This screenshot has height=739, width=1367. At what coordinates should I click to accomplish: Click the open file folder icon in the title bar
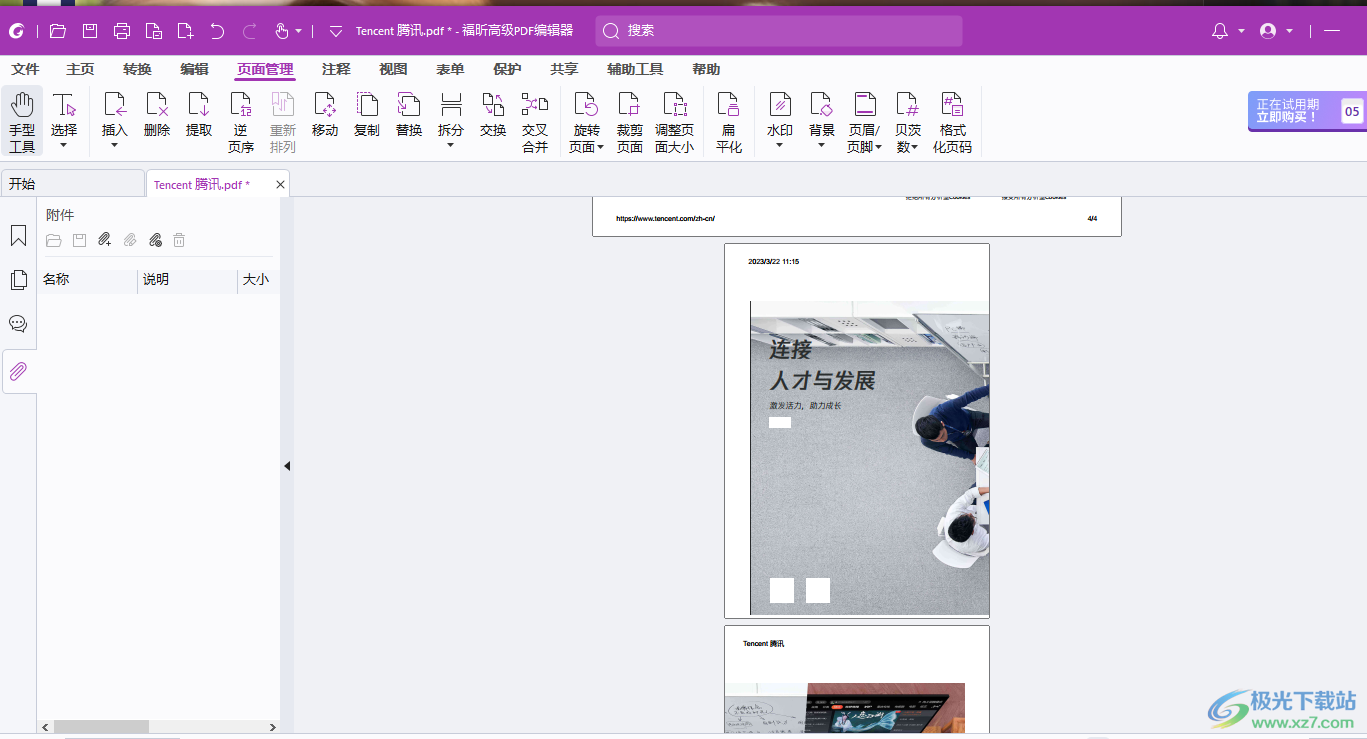(58, 31)
